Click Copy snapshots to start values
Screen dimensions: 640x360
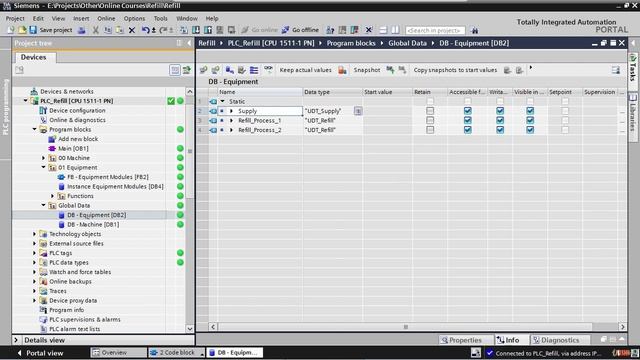click(455, 70)
